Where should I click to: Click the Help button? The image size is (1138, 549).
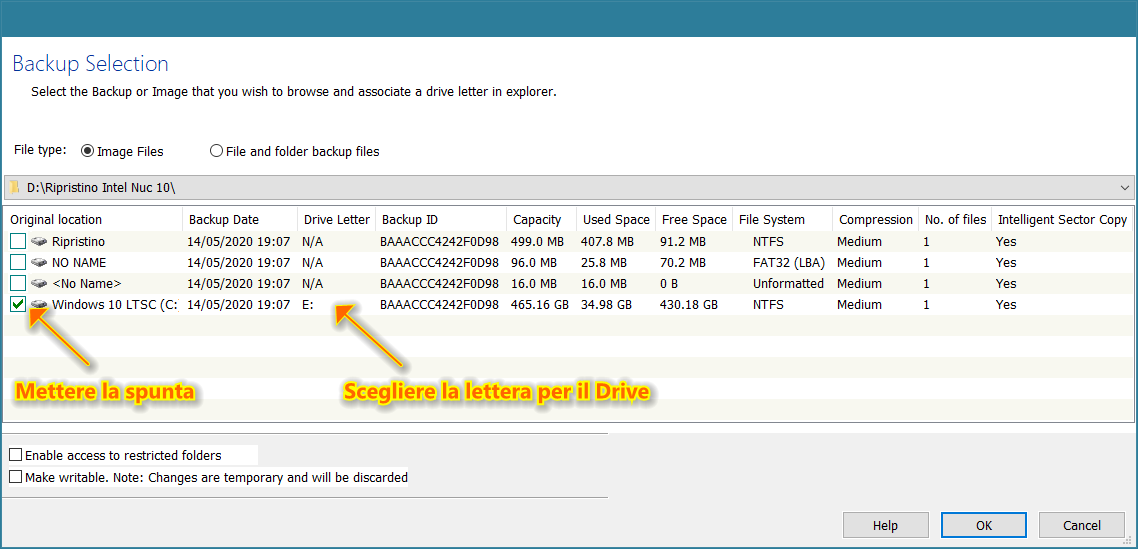pyautogui.click(x=885, y=525)
